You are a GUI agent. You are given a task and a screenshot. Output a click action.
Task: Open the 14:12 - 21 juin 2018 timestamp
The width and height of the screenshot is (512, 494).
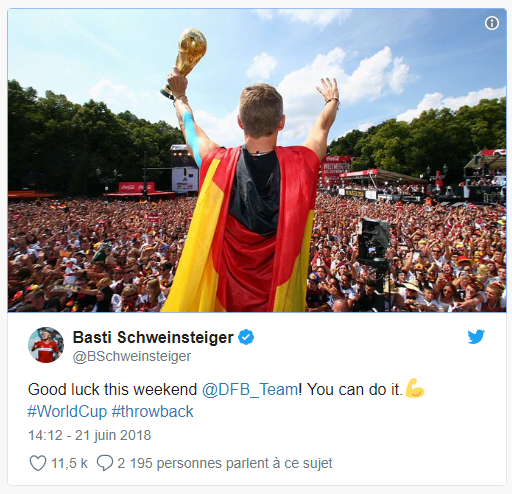click(90, 435)
